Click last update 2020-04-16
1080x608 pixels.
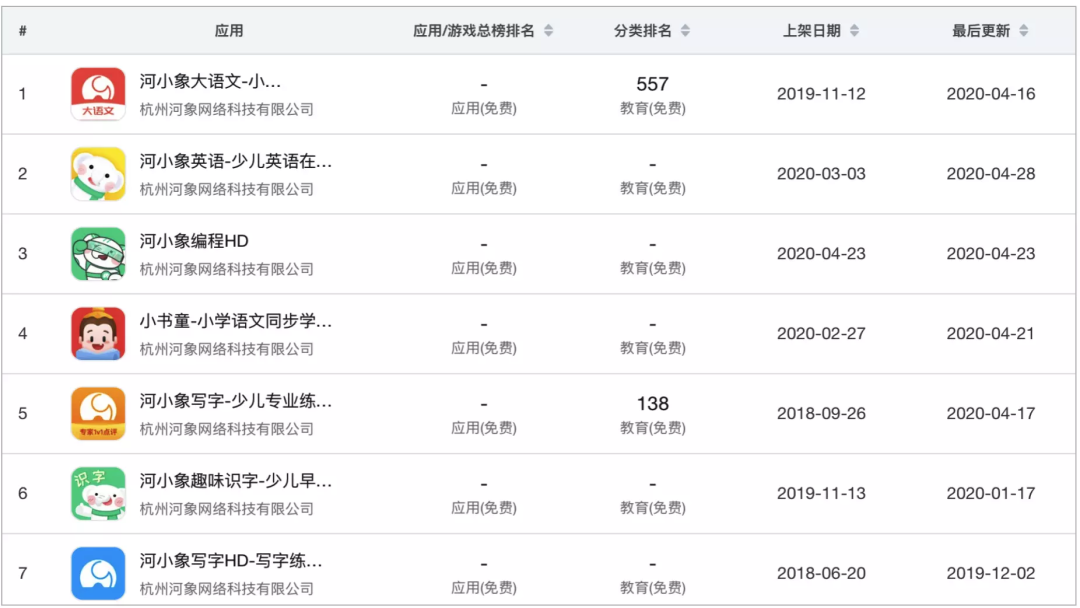point(990,94)
